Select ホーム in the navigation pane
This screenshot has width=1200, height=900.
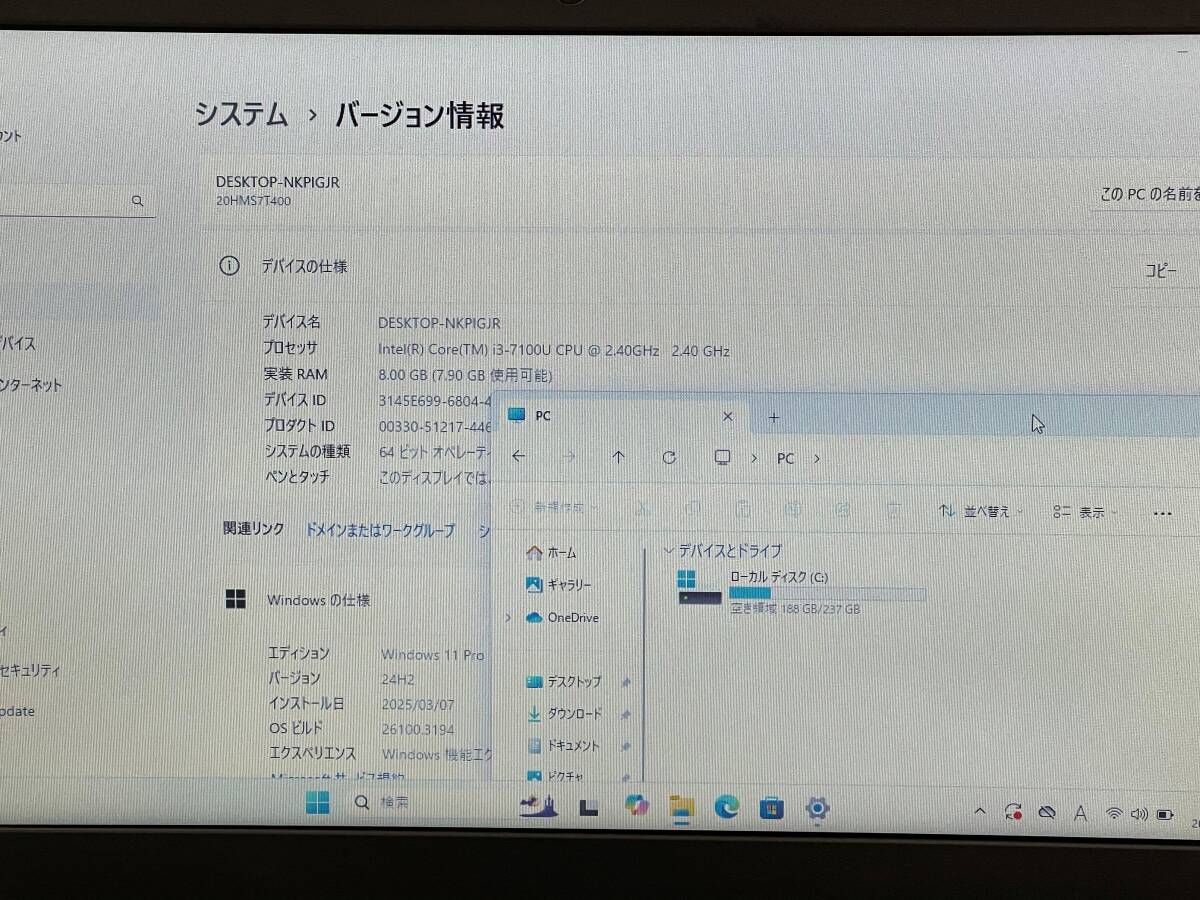pyautogui.click(x=551, y=552)
